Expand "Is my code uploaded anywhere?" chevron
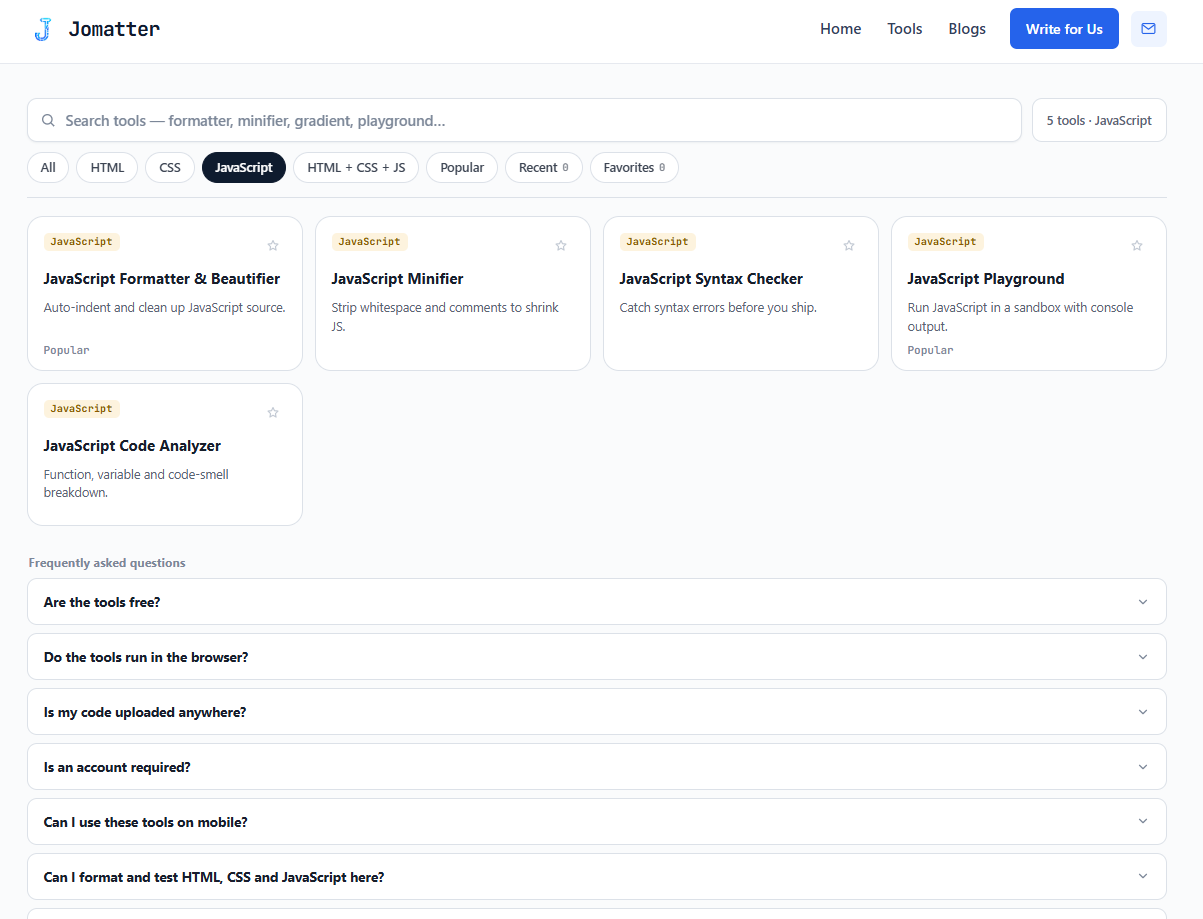Screen dimensions: 1203x919 [x=1143, y=712]
